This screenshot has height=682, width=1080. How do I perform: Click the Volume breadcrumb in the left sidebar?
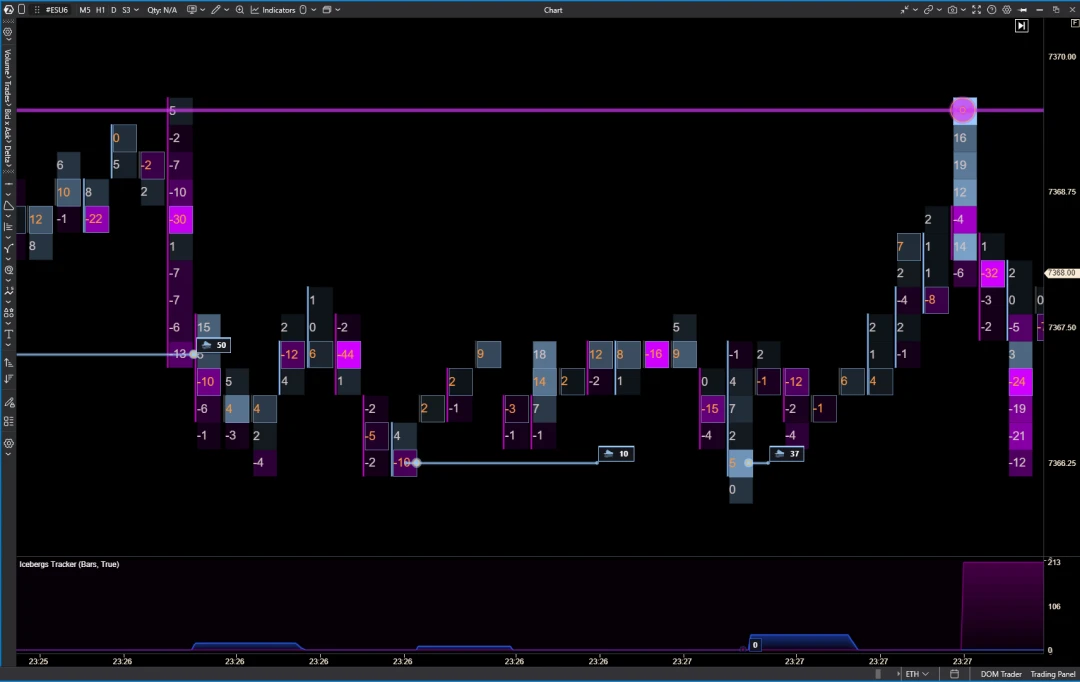point(8,62)
